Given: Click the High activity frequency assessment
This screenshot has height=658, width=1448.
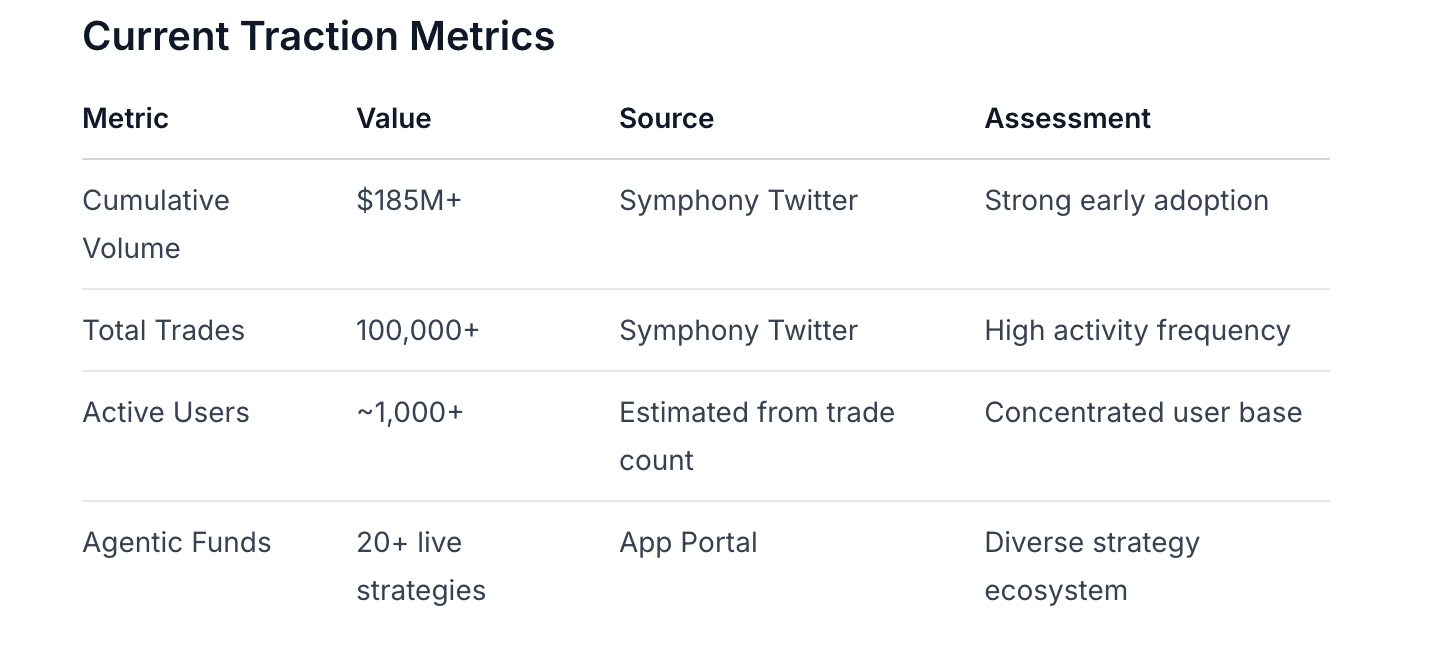Looking at the screenshot, I should tap(1137, 330).
